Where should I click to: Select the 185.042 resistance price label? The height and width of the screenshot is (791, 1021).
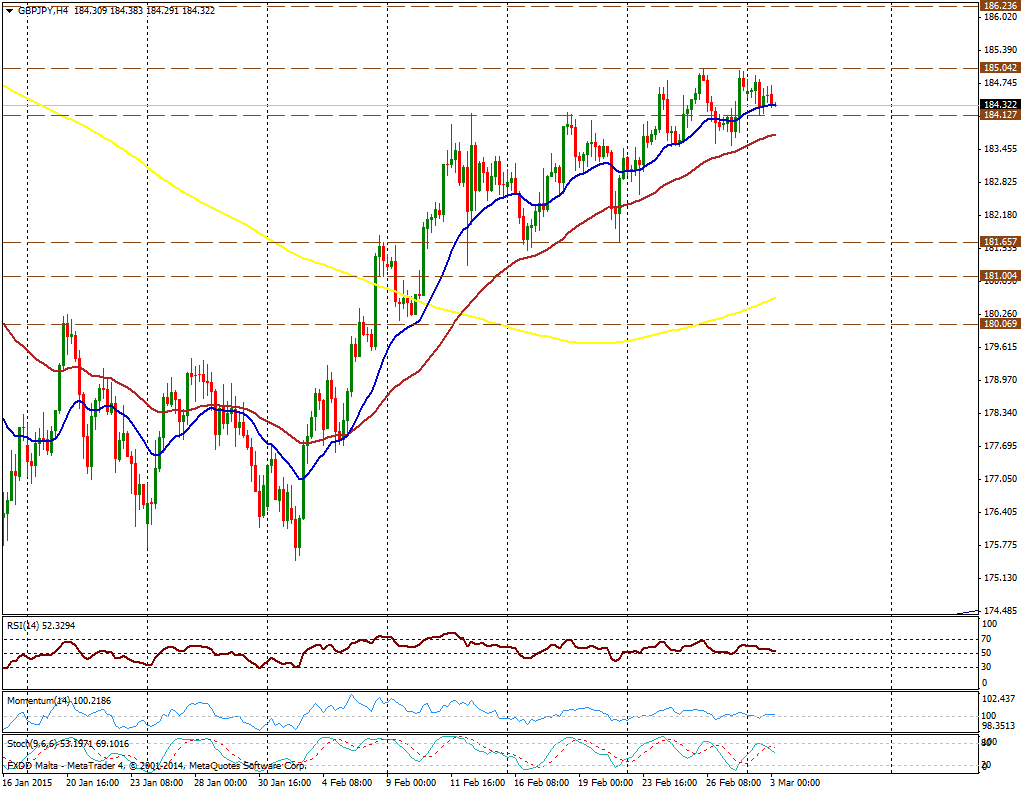1000,68
